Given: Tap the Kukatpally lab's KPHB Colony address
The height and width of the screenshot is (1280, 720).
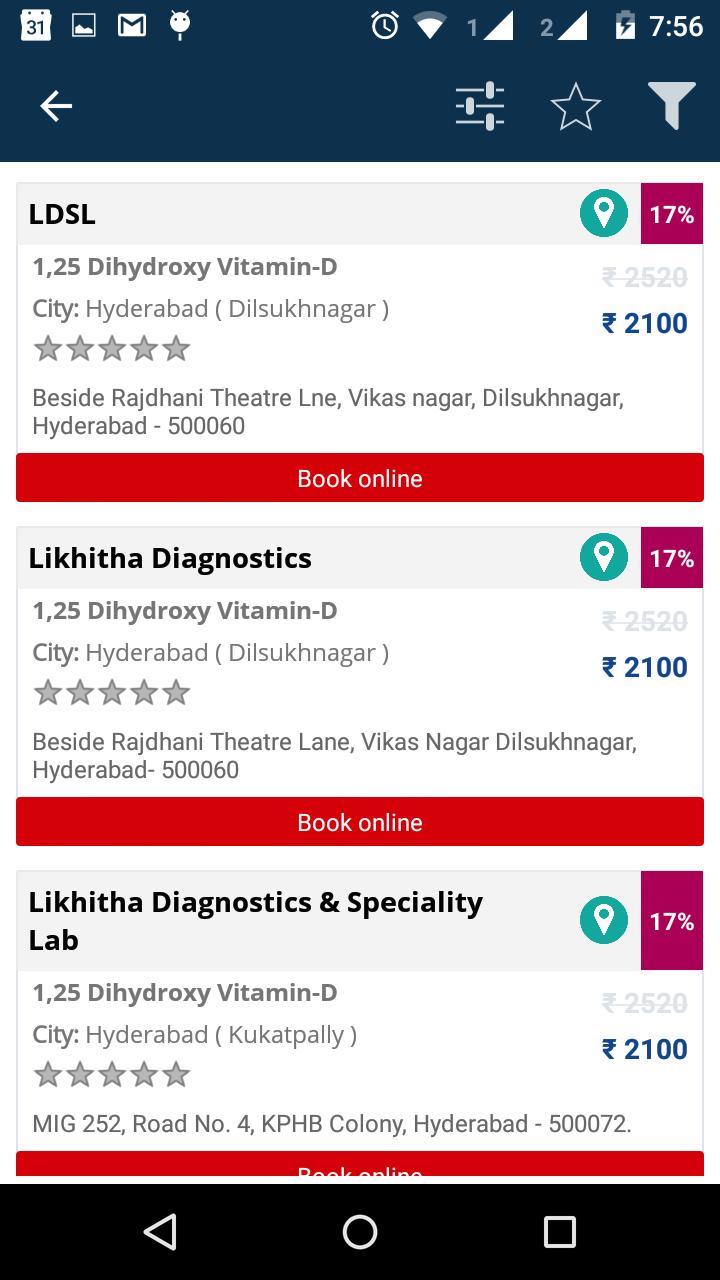Looking at the screenshot, I should (332, 1124).
